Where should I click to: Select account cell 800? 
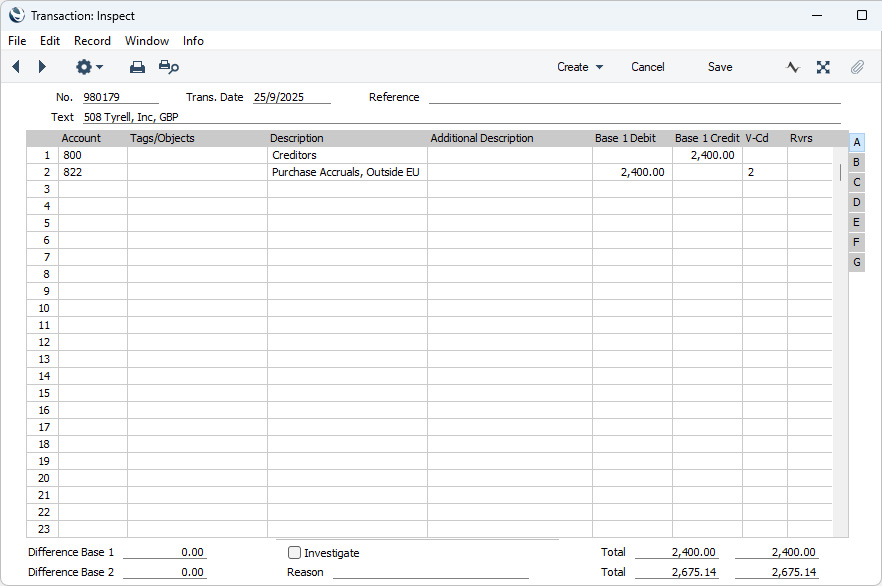pos(93,155)
